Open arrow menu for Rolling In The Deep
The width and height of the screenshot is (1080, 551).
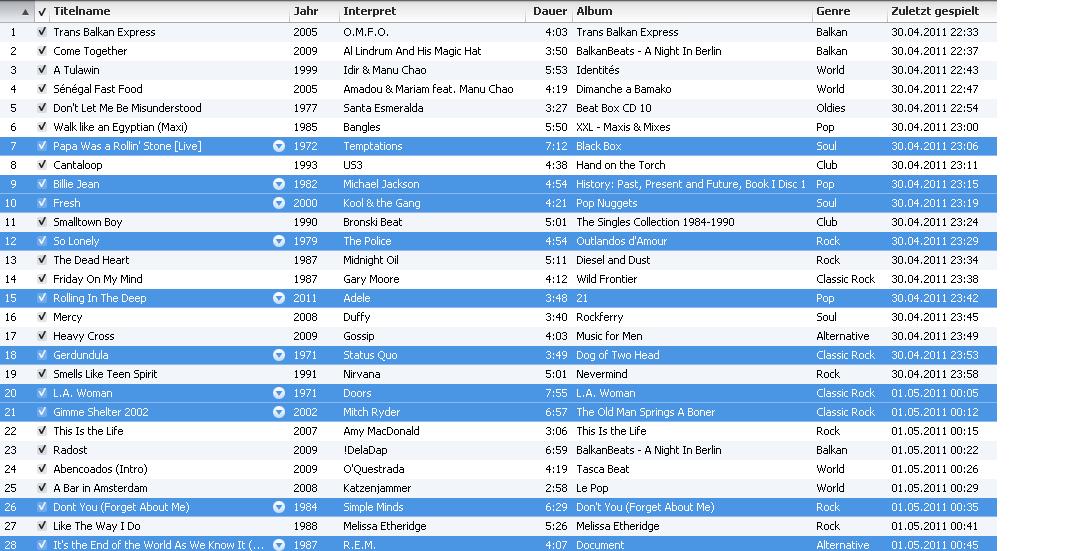coord(279,298)
